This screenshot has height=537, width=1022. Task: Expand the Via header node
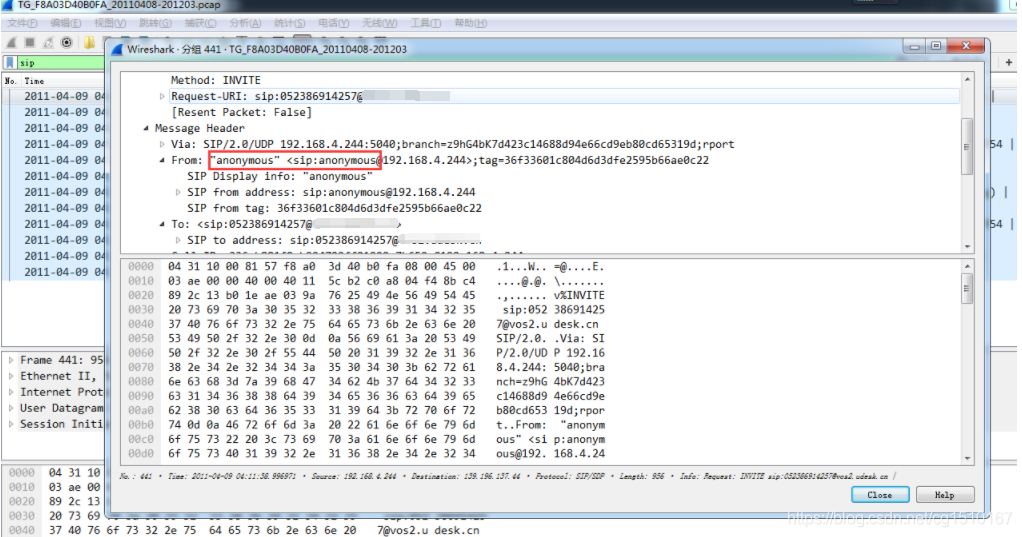tap(162, 144)
